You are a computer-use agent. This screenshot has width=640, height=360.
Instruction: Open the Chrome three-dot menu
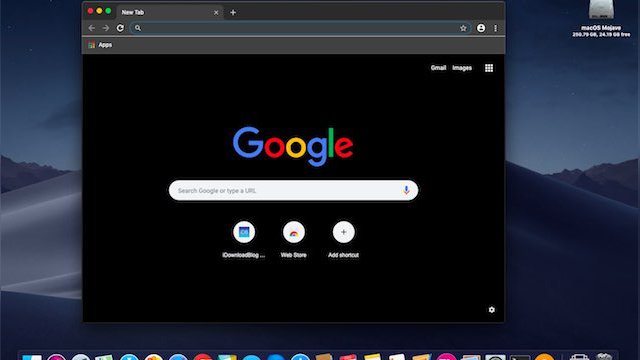pyautogui.click(x=496, y=28)
